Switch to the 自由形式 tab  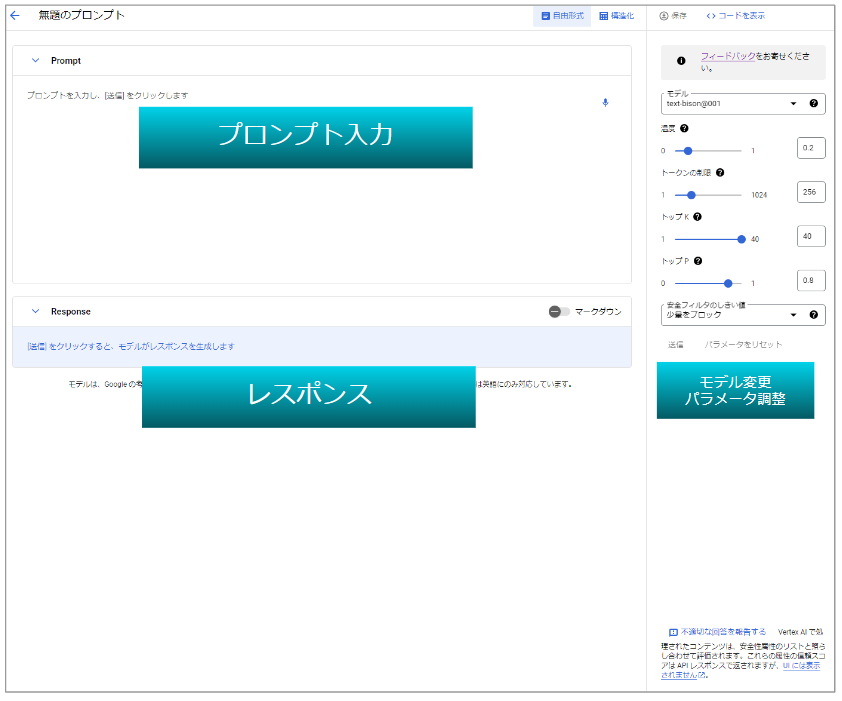[x=562, y=16]
